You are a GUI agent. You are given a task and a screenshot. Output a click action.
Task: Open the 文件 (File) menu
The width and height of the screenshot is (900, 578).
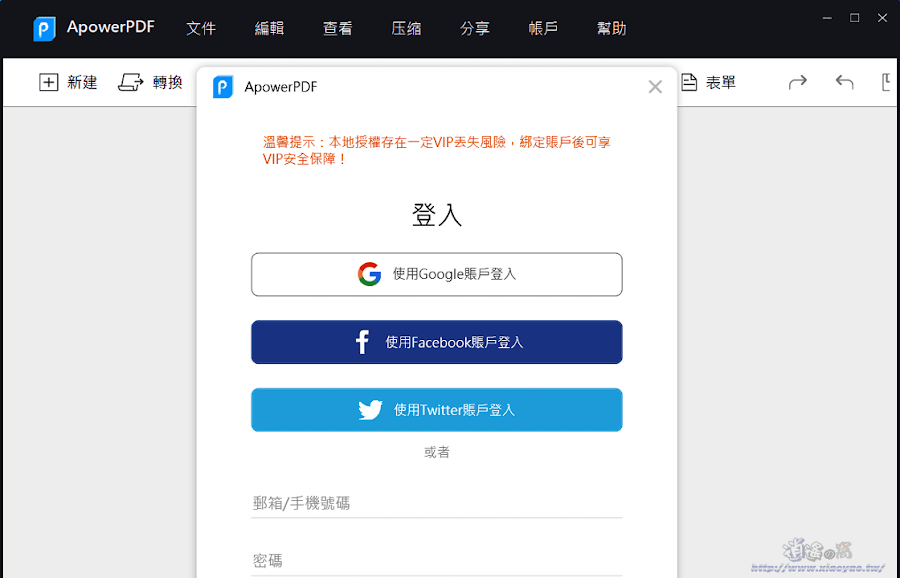[201, 28]
